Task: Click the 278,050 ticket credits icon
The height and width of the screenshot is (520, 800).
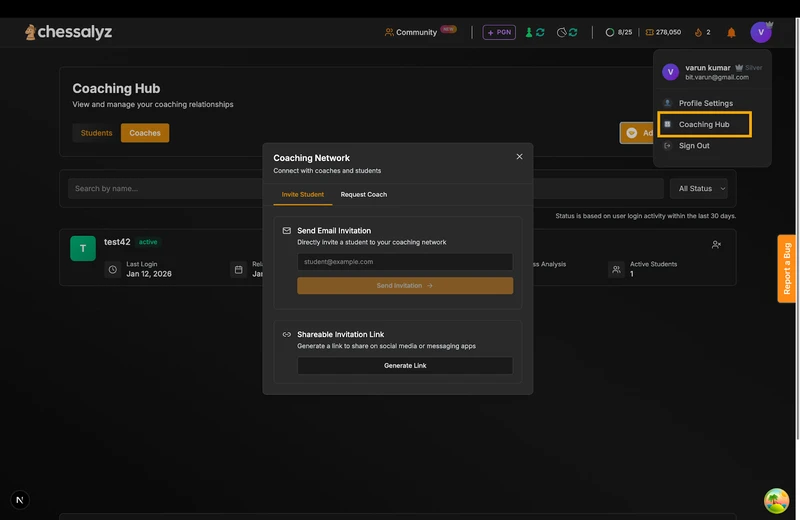Action: [x=649, y=32]
